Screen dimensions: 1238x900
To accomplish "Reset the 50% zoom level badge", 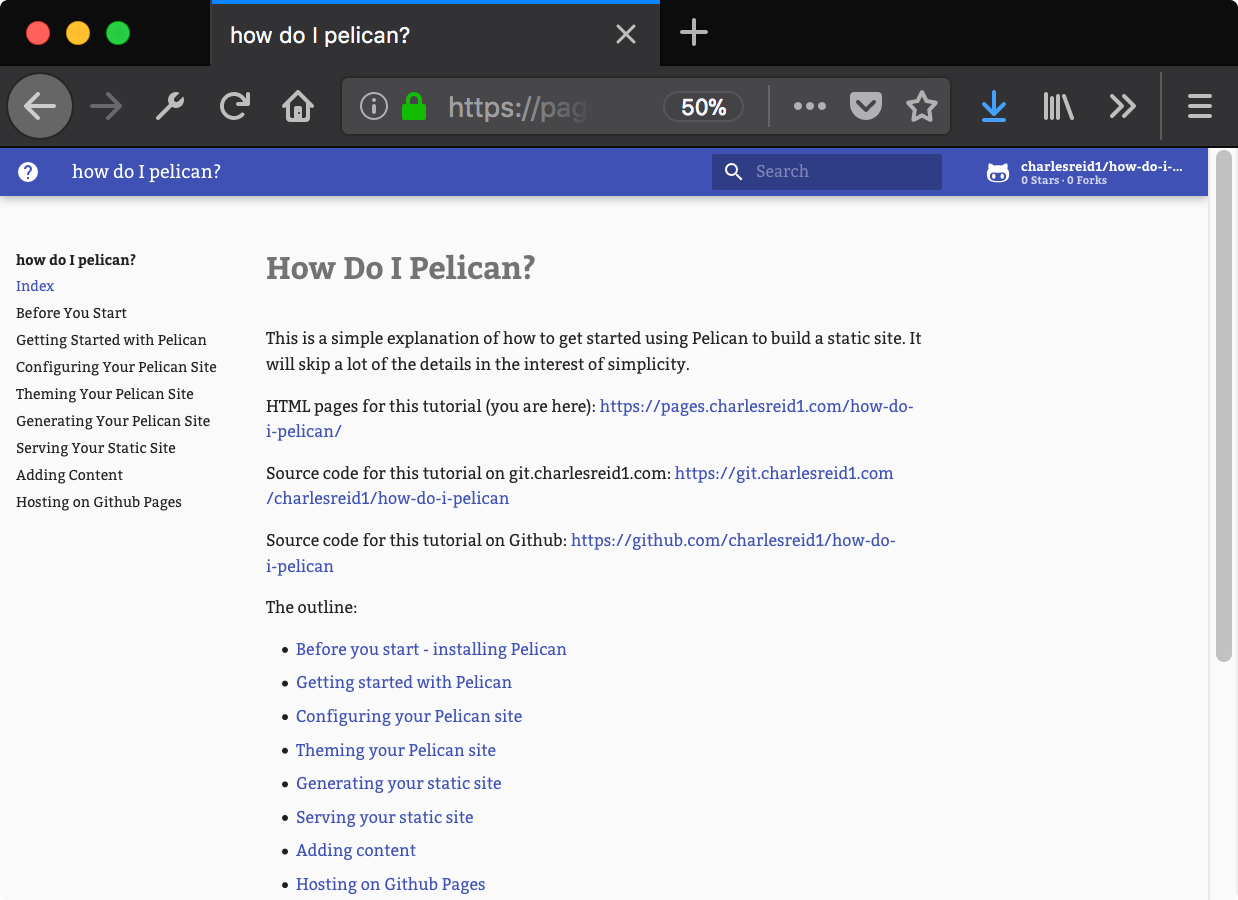I will pos(703,107).
